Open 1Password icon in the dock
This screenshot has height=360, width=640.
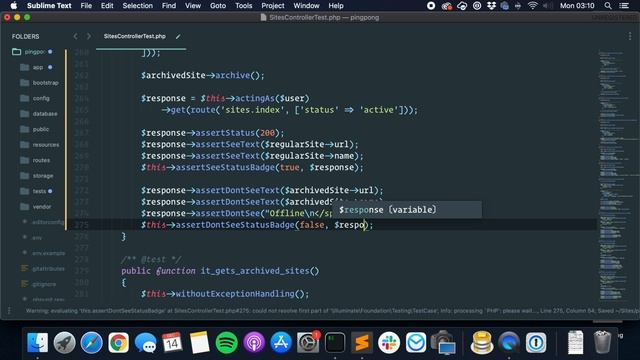536,342
